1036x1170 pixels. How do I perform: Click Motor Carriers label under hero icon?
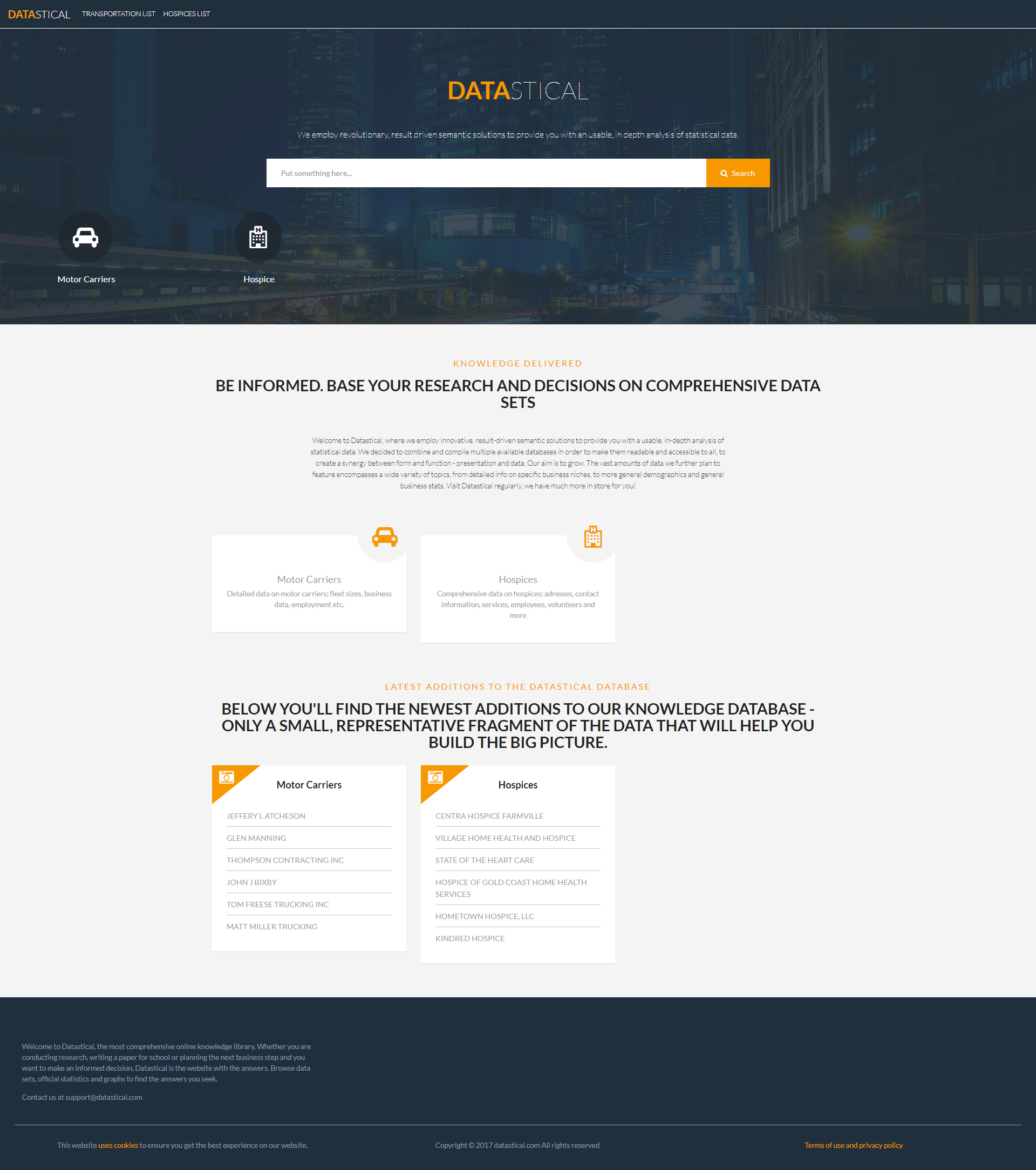pos(86,280)
